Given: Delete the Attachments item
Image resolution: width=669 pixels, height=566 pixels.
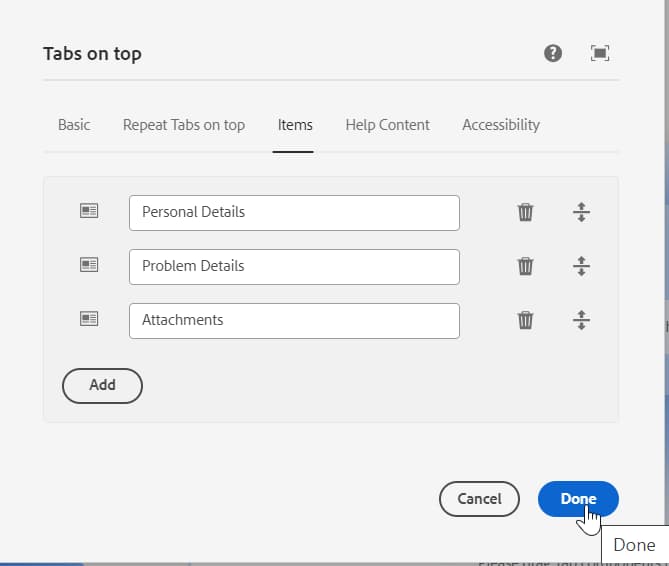Looking at the screenshot, I should (525, 320).
